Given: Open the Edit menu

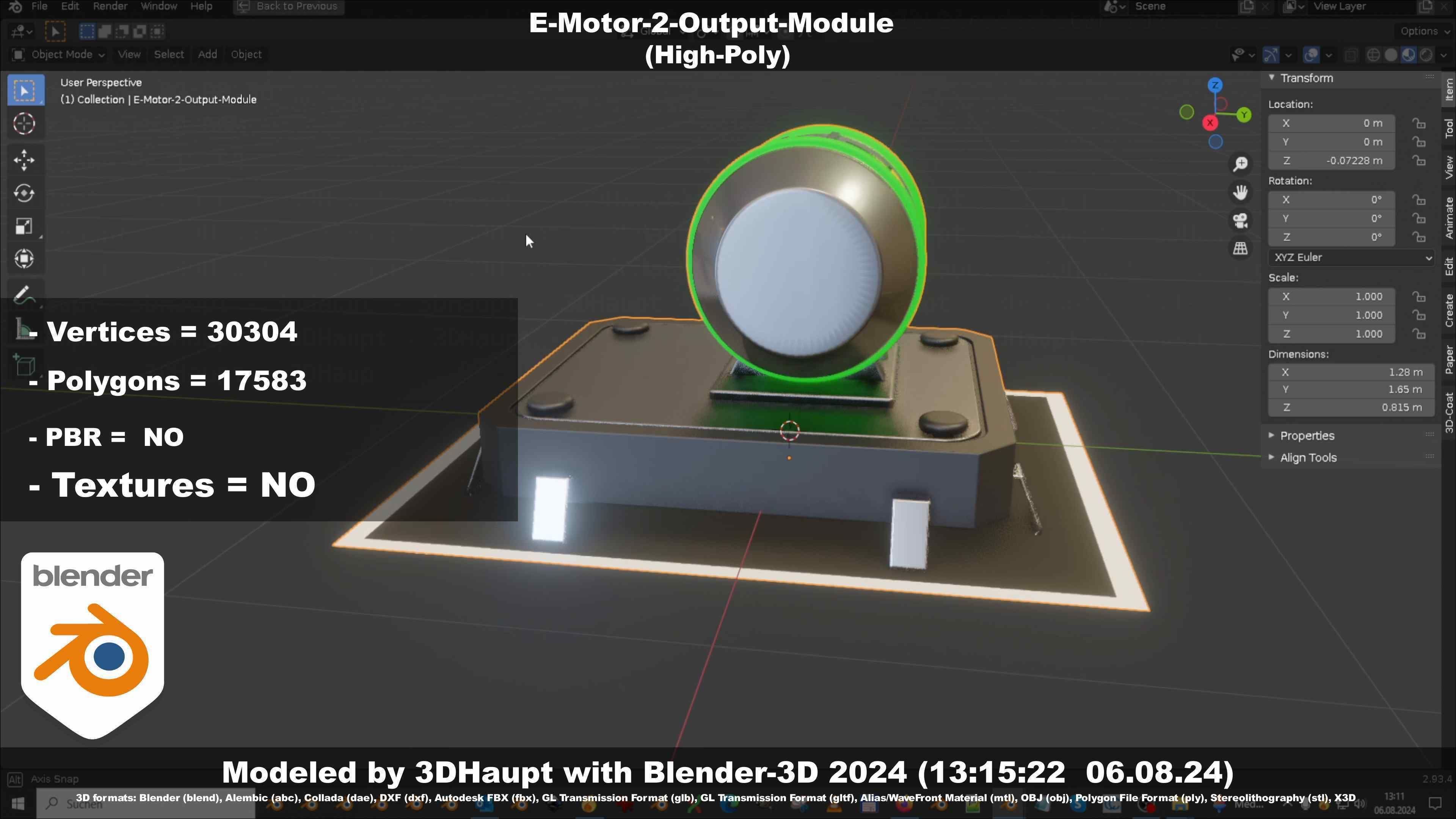Looking at the screenshot, I should point(69,6).
